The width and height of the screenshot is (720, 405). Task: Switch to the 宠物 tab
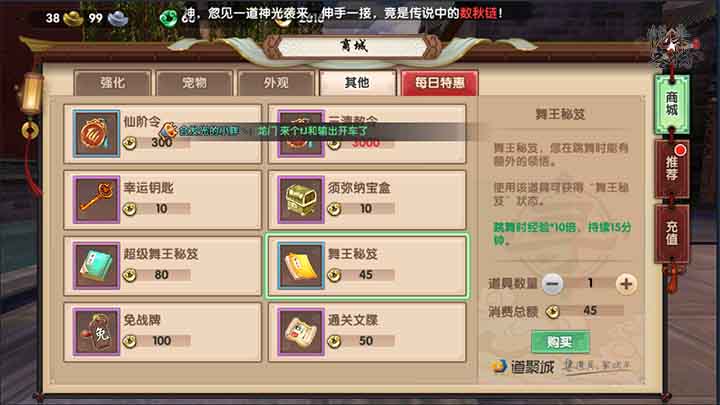click(194, 83)
